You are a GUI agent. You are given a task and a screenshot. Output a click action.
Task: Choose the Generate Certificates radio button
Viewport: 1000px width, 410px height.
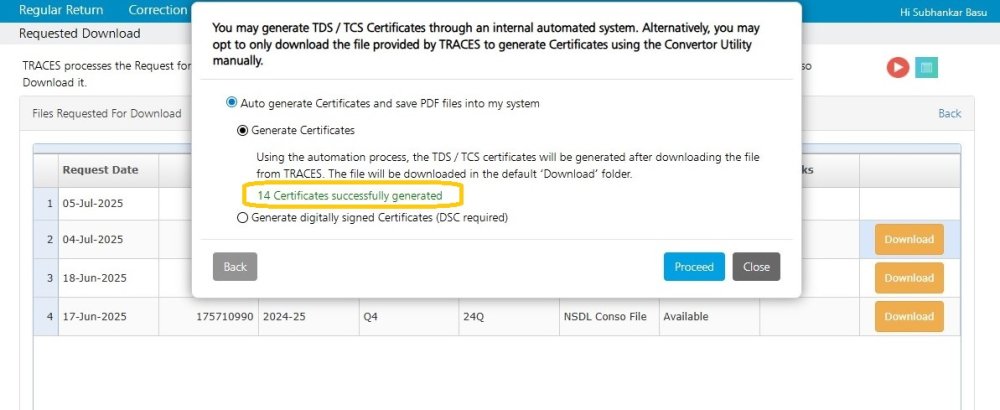(x=242, y=130)
